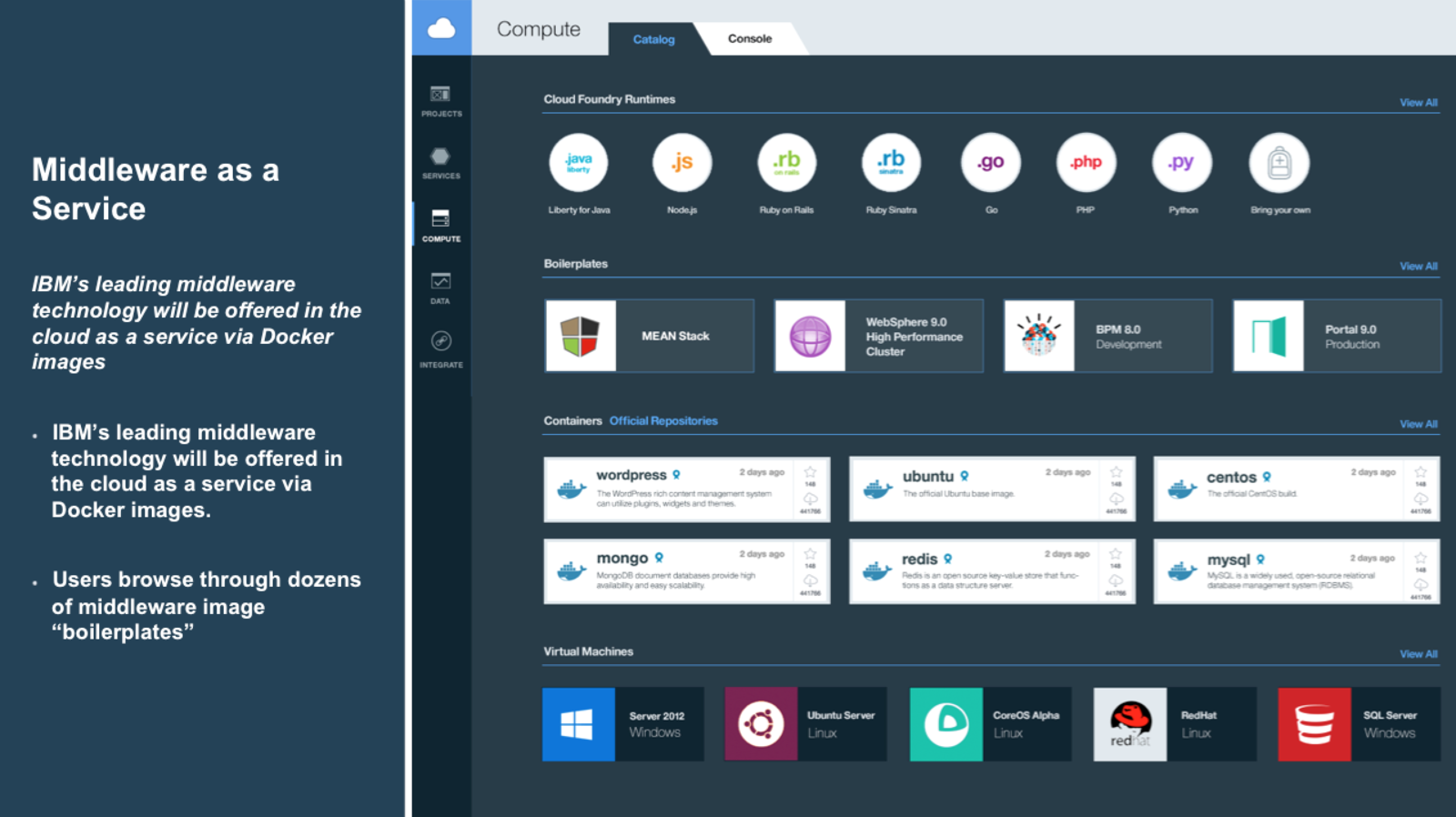This screenshot has height=817, width=1456.
Task: Choose the Python runtime icon
Action: pos(1182,163)
